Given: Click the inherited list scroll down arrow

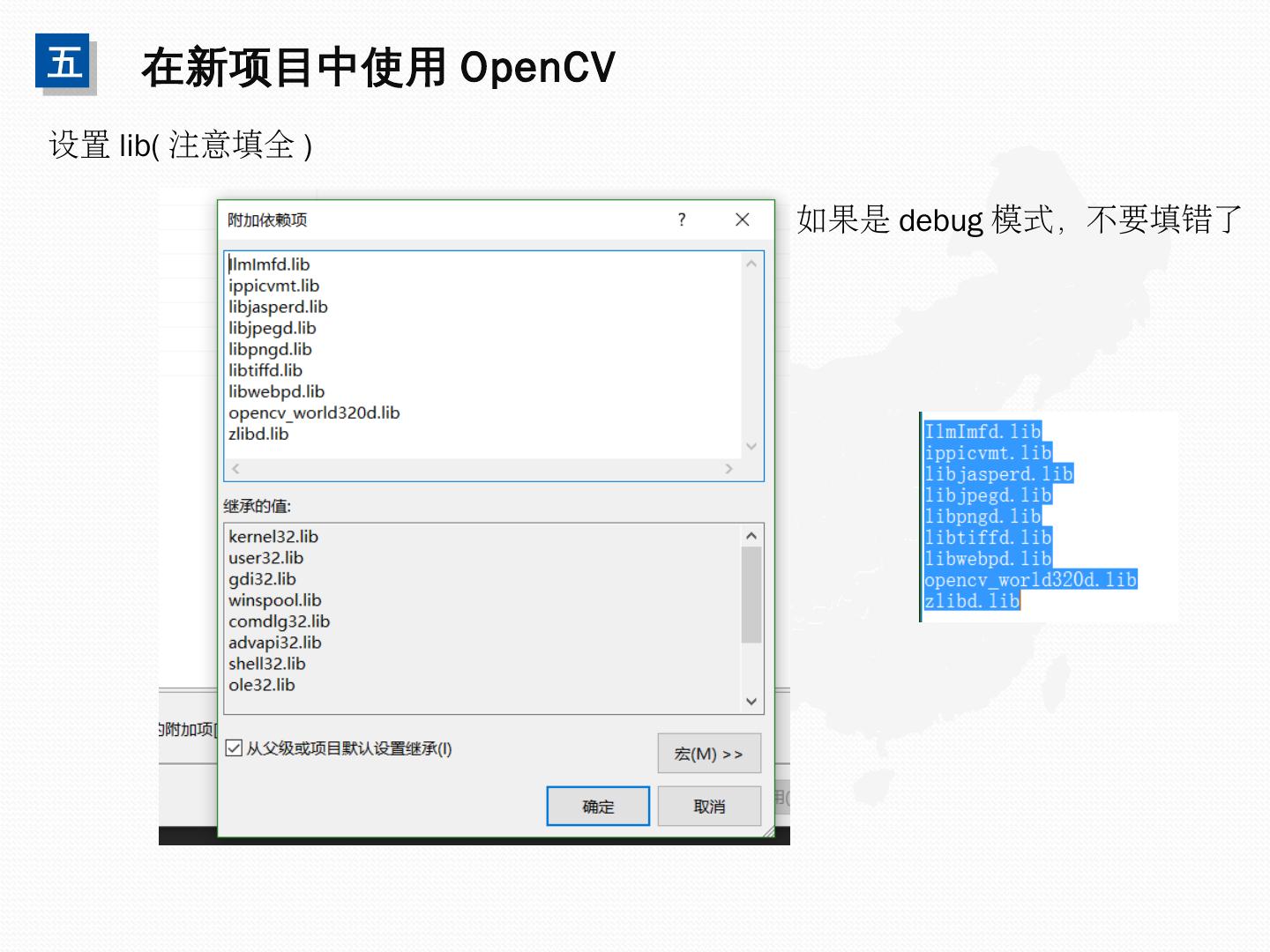Looking at the screenshot, I should (x=751, y=702).
